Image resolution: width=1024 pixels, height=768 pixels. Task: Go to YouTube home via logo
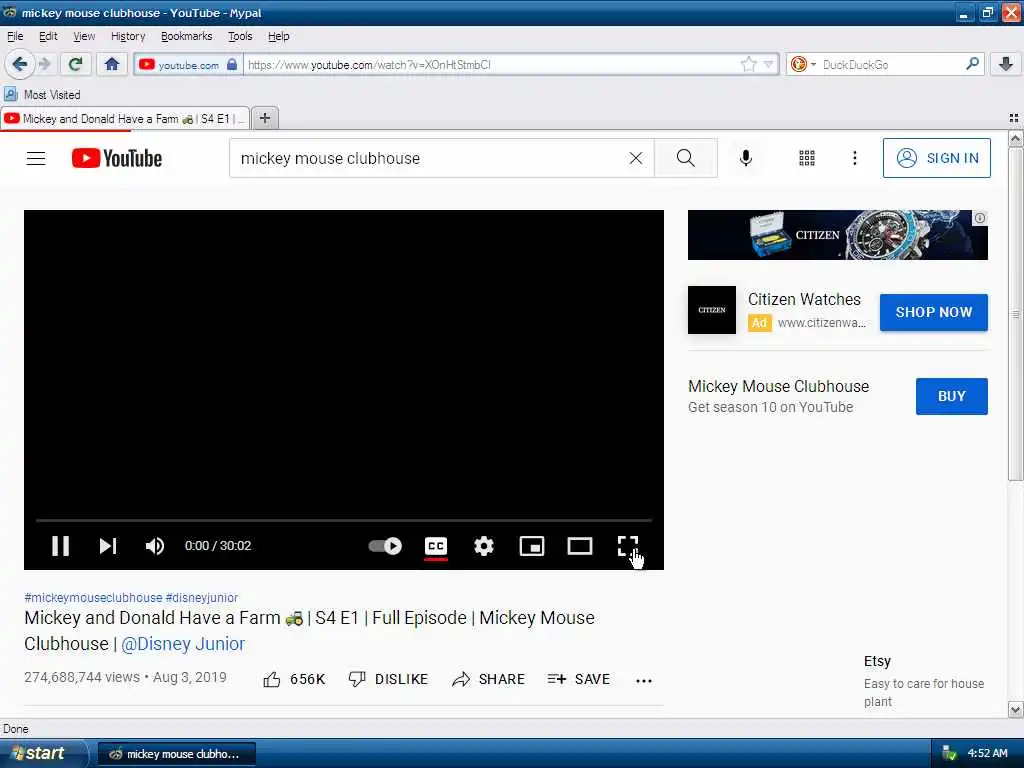click(x=117, y=158)
